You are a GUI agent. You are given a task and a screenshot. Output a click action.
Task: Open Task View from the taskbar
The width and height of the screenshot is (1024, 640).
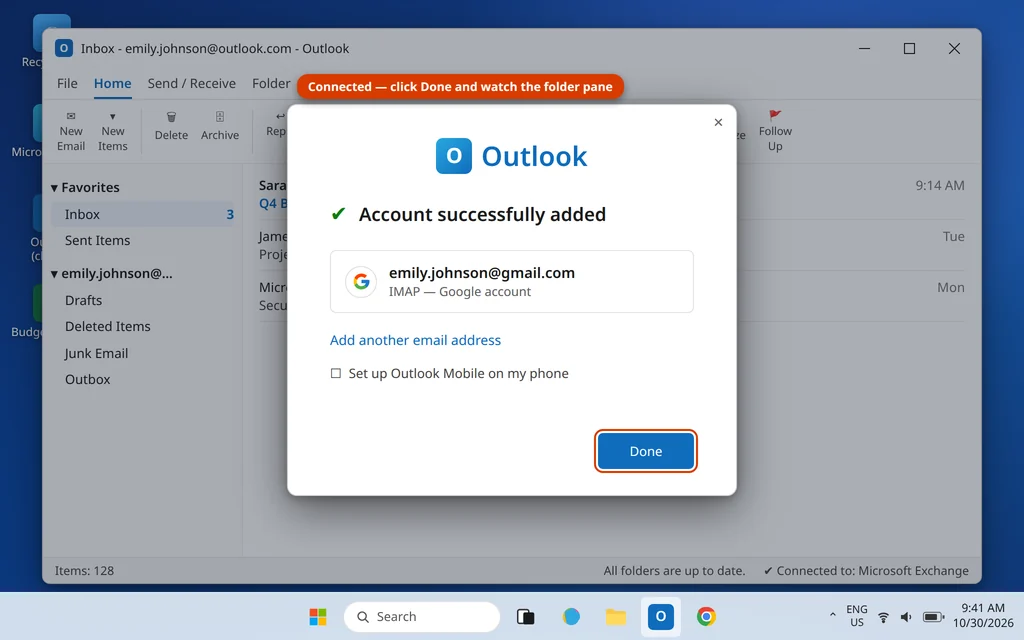click(526, 616)
